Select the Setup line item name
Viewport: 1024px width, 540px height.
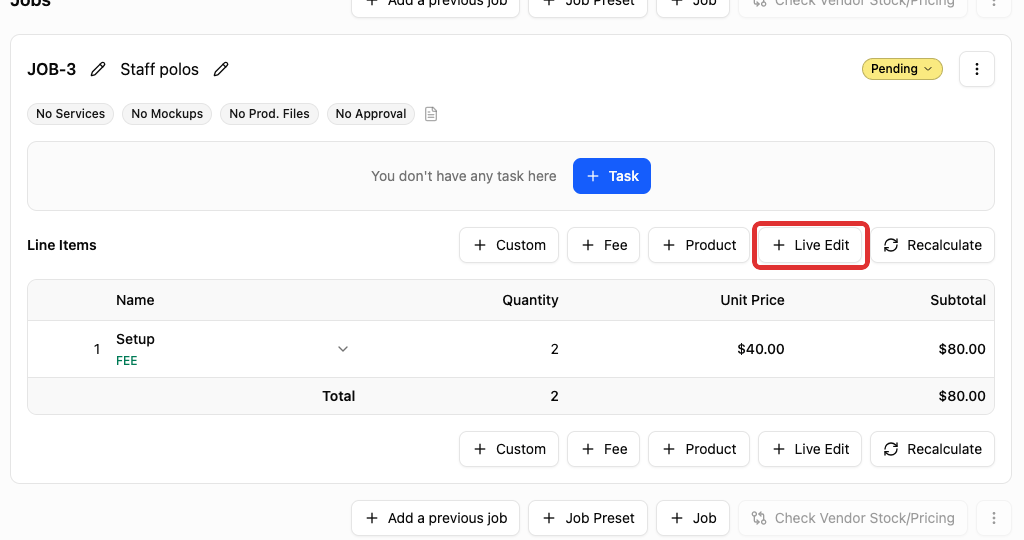135,339
